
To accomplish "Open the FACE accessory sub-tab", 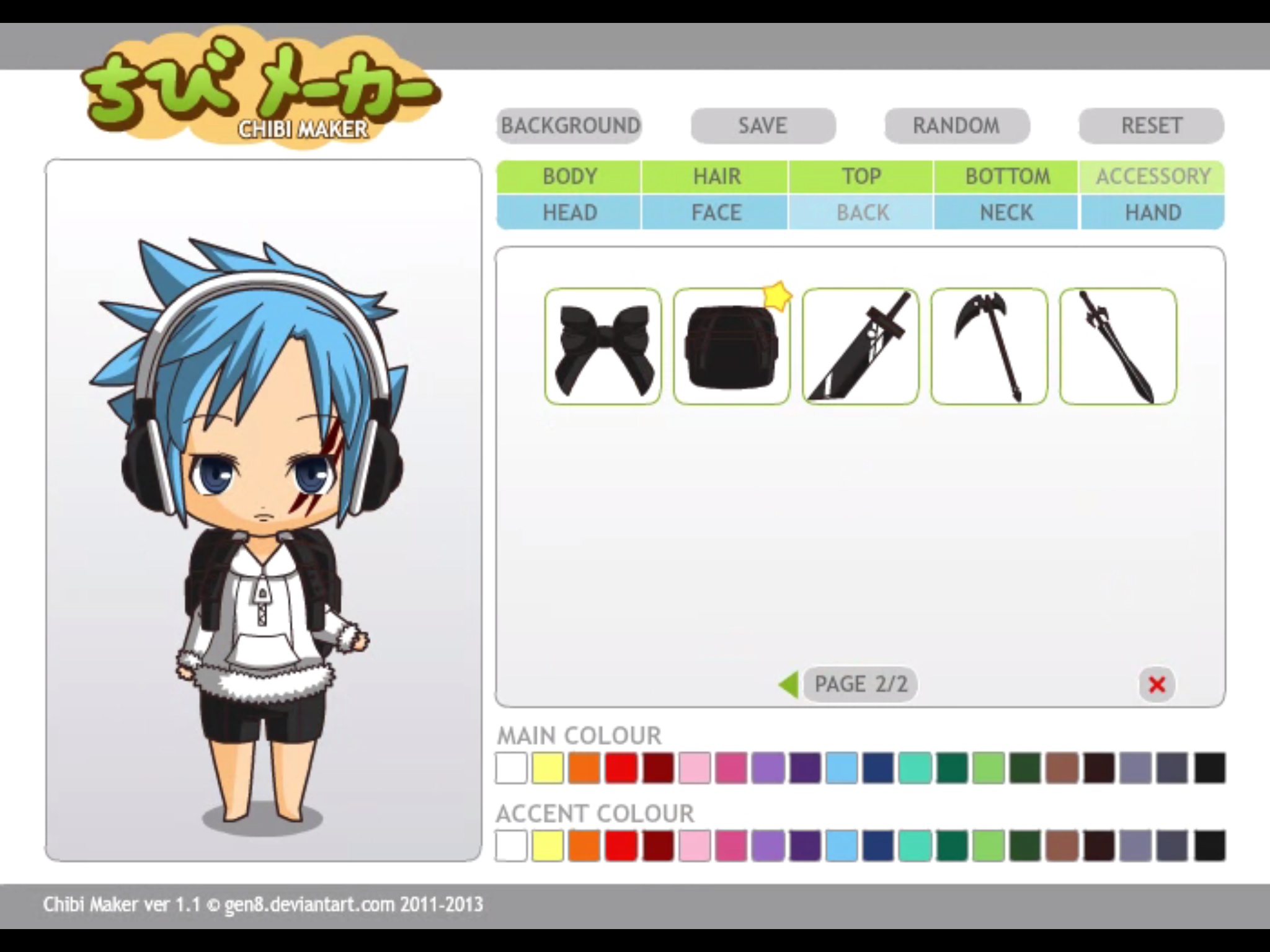I will (716, 213).
